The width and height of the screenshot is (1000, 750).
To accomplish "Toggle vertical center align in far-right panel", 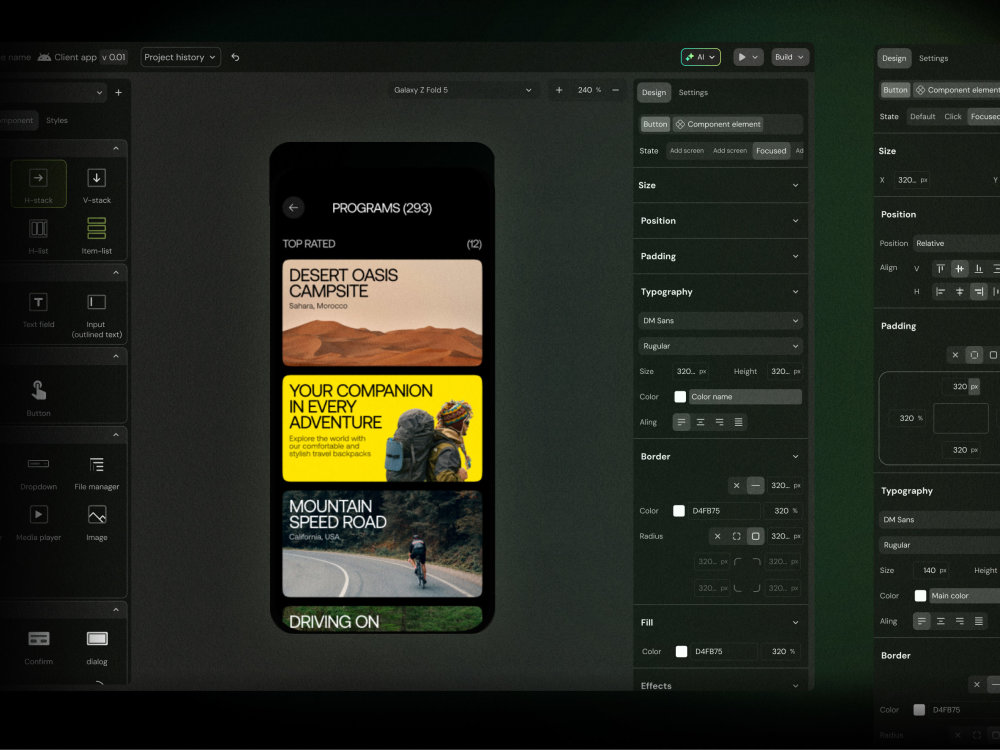I will [x=959, y=268].
